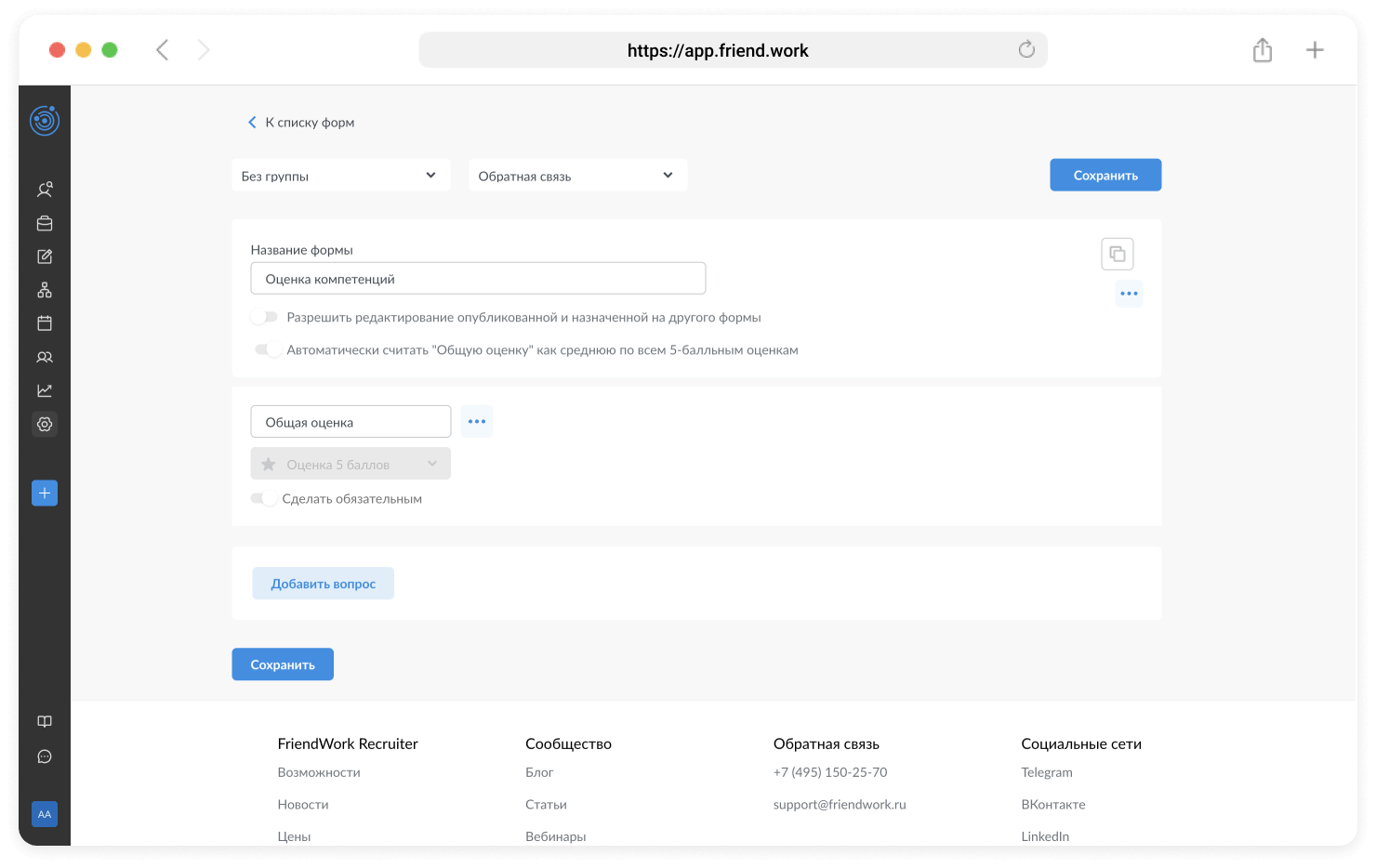
Task: Open the calendar sidebar icon
Action: (x=45, y=323)
